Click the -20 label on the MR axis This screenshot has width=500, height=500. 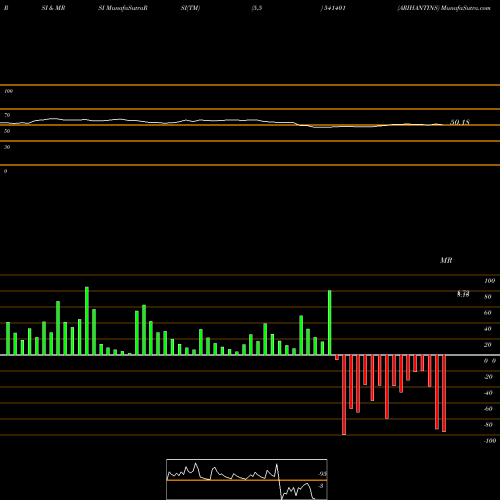(x=488, y=377)
